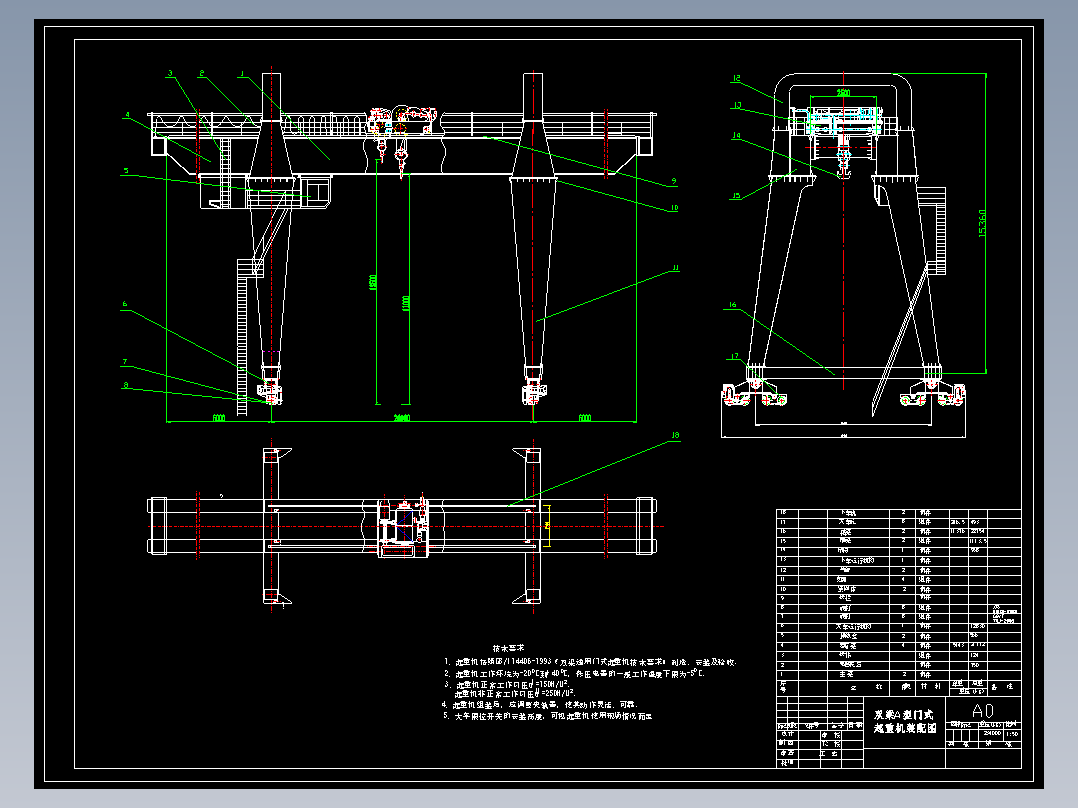This screenshot has width=1078, height=808.
Task: Click callout number 8 near the wheel bogie
Action: point(125,385)
